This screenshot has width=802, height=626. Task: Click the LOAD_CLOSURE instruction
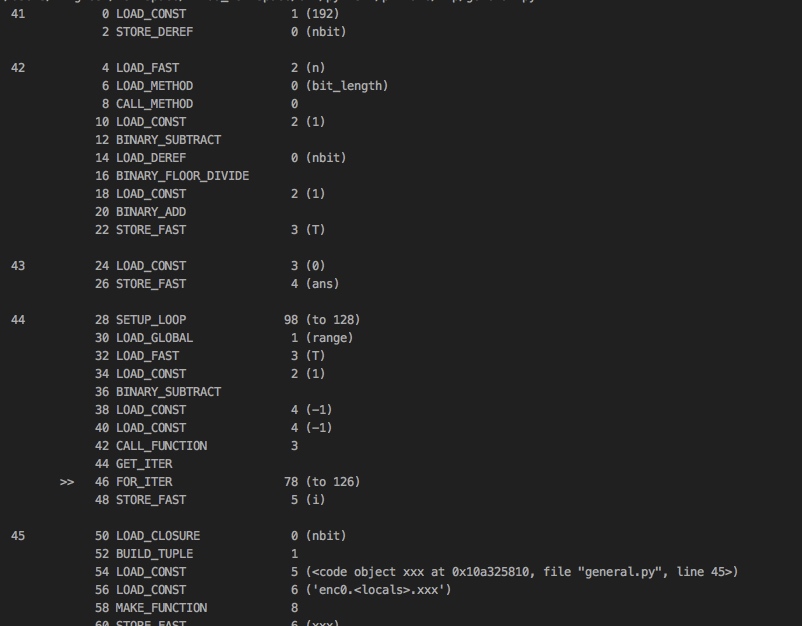tap(157, 536)
